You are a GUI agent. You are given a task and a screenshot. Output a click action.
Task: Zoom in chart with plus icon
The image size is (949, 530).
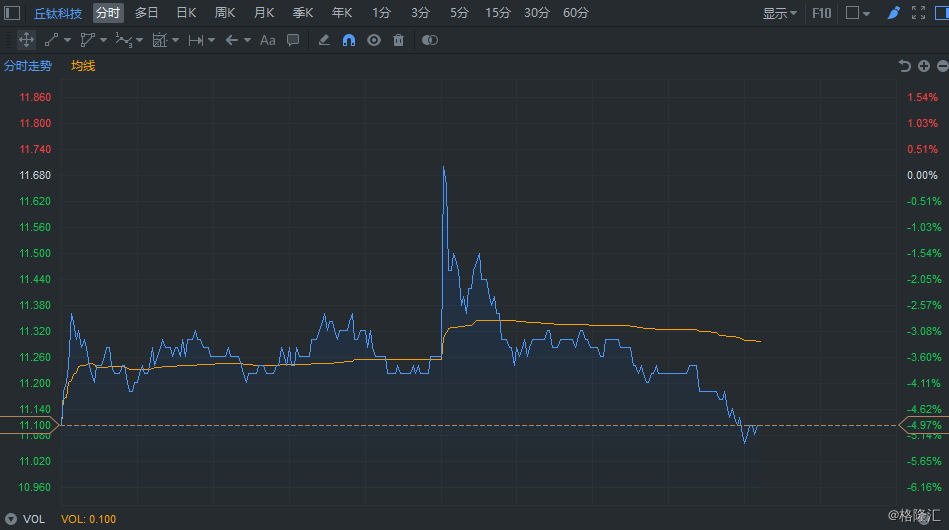point(924,66)
